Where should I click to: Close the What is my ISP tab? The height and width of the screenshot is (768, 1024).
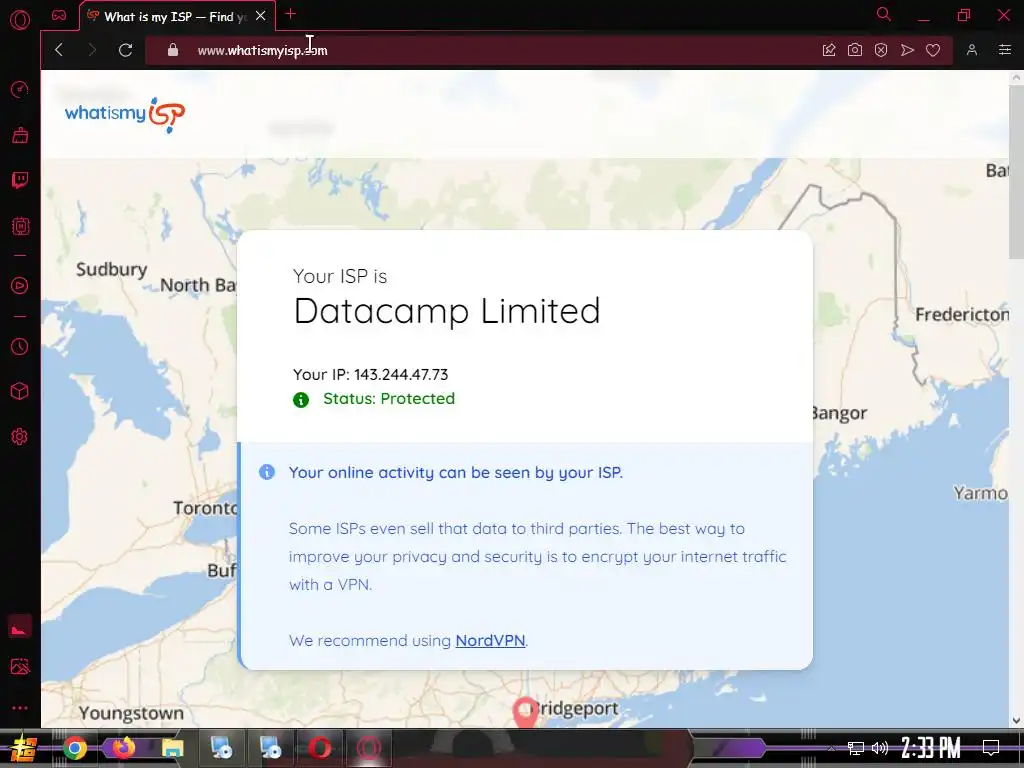point(261,16)
